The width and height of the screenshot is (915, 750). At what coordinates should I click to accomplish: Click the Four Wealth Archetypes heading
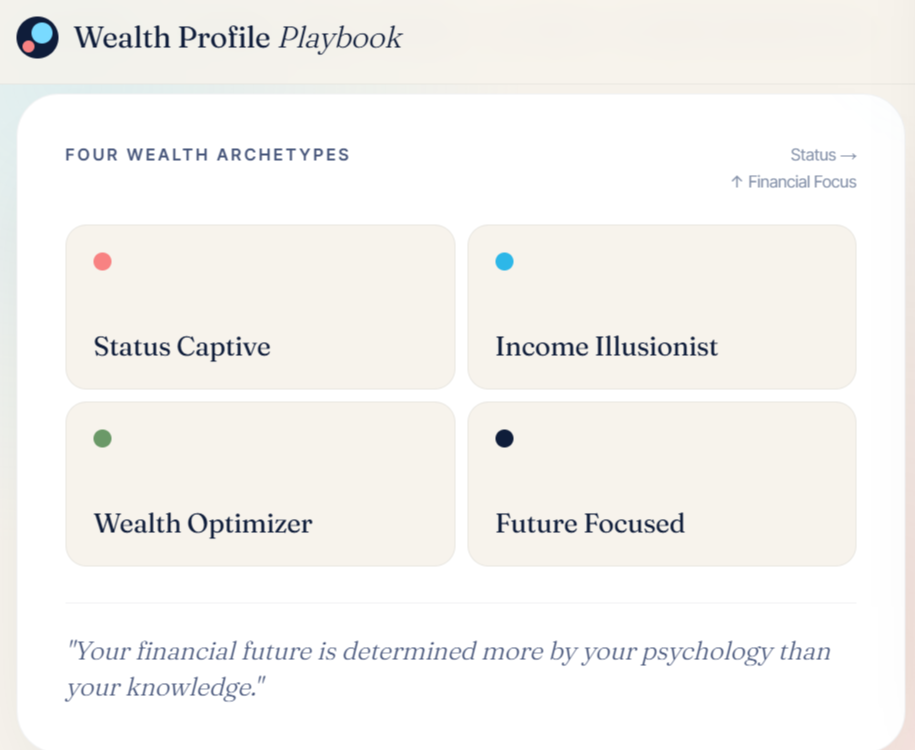[x=207, y=155]
